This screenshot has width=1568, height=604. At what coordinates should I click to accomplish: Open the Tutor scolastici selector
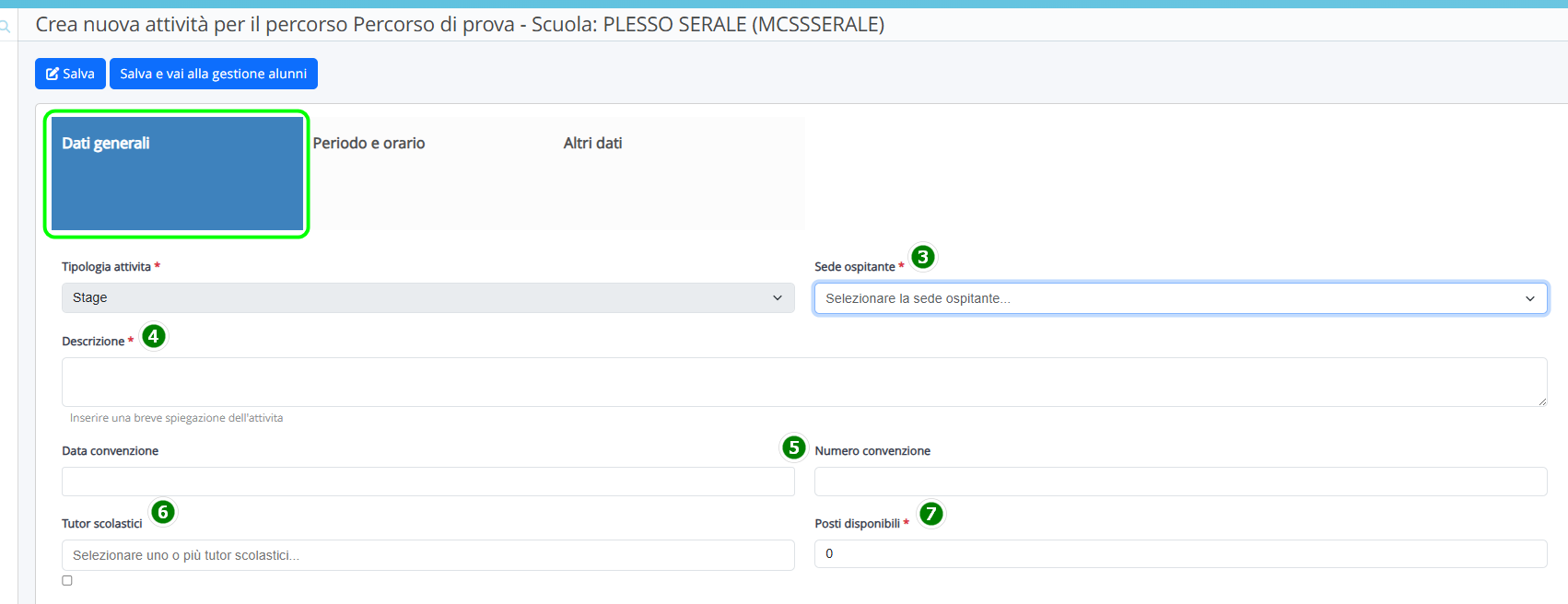427,555
